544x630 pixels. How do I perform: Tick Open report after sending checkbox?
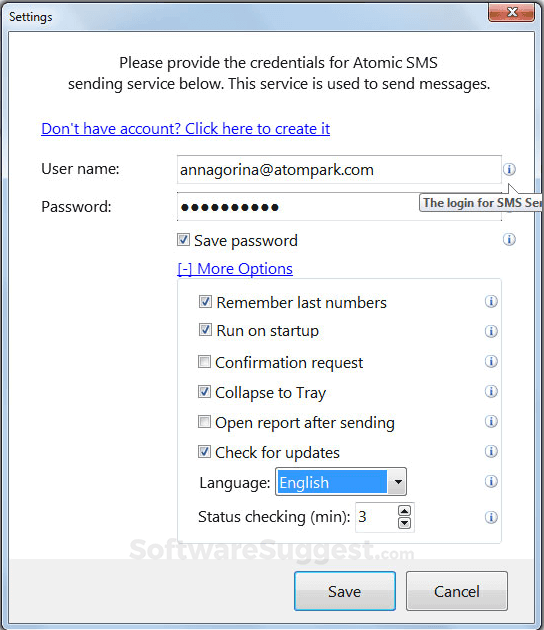pos(205,422)
